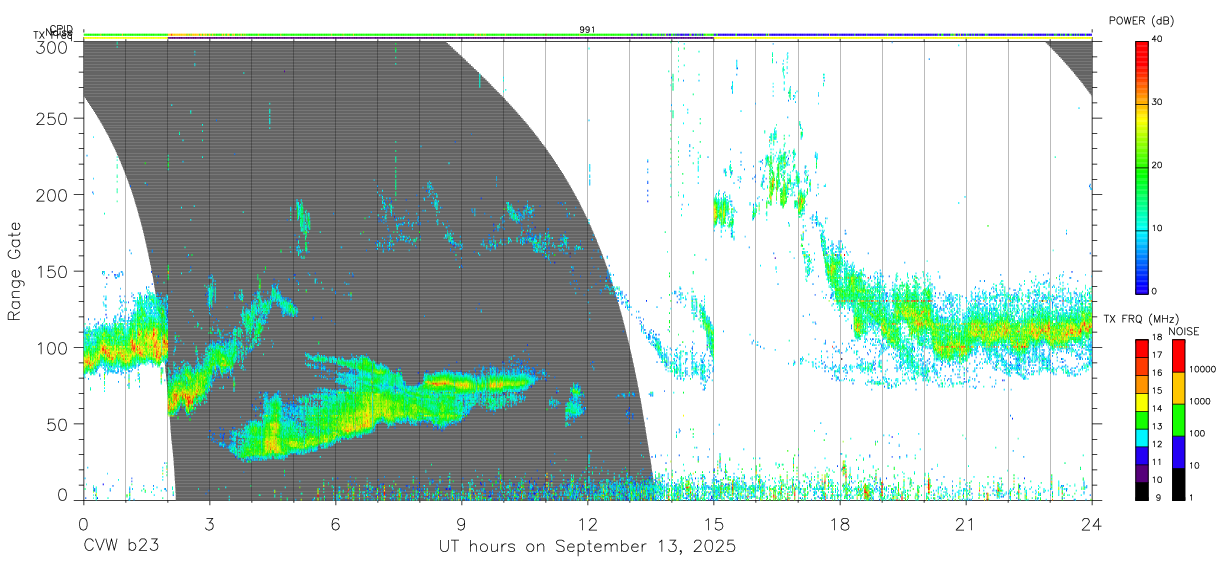Select the 6 tick on UT hours axis
1228x567 pixels.
click(x=335, y=524)
